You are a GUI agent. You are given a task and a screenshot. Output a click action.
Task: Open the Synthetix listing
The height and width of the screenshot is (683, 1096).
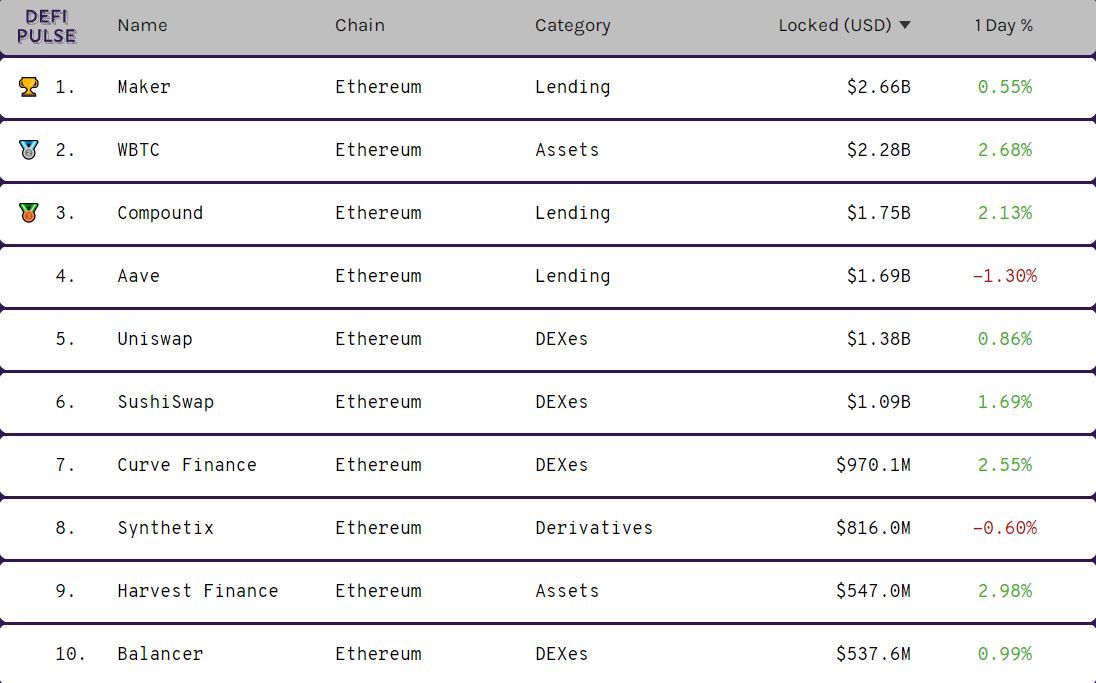pos(166,528)
